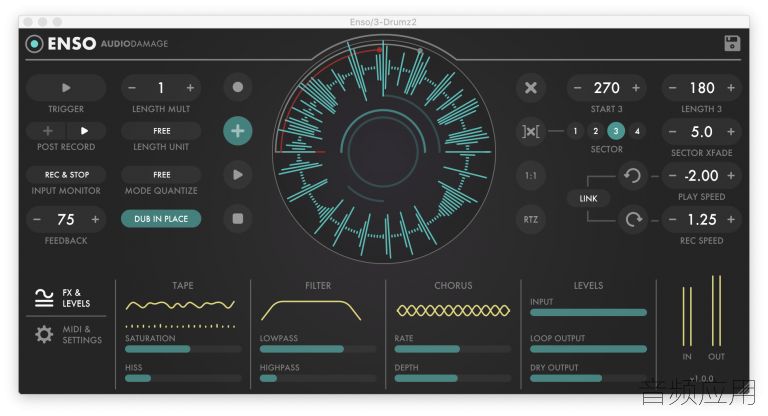This screenshot has width=768, height=416.
Task: Adjust the Tape Saturation slider
Action: click(183, 349)
